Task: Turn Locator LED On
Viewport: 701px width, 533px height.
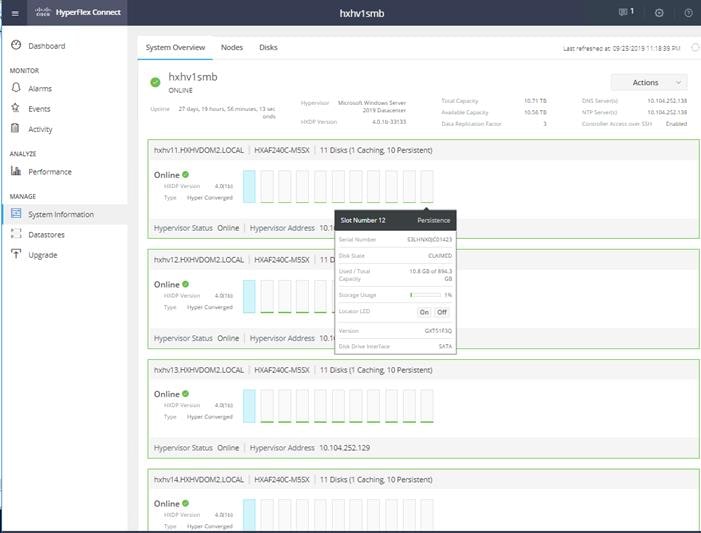Action: click(424, 312)
